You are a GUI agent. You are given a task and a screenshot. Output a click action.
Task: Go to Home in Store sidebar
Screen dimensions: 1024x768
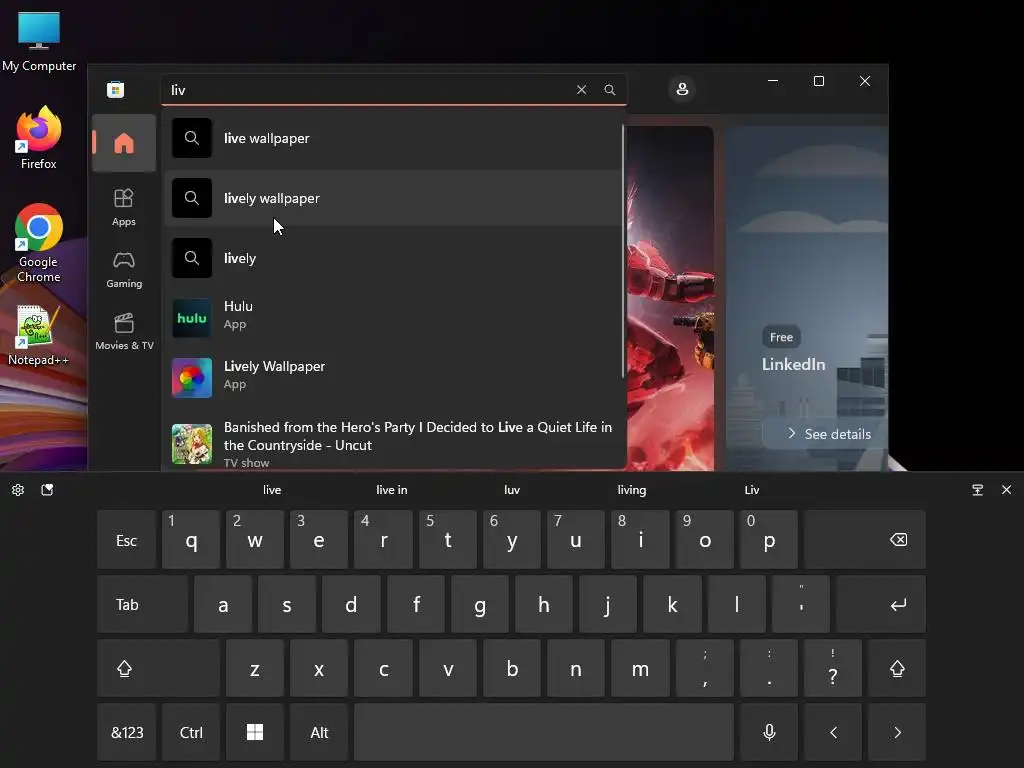pos(124,143)
